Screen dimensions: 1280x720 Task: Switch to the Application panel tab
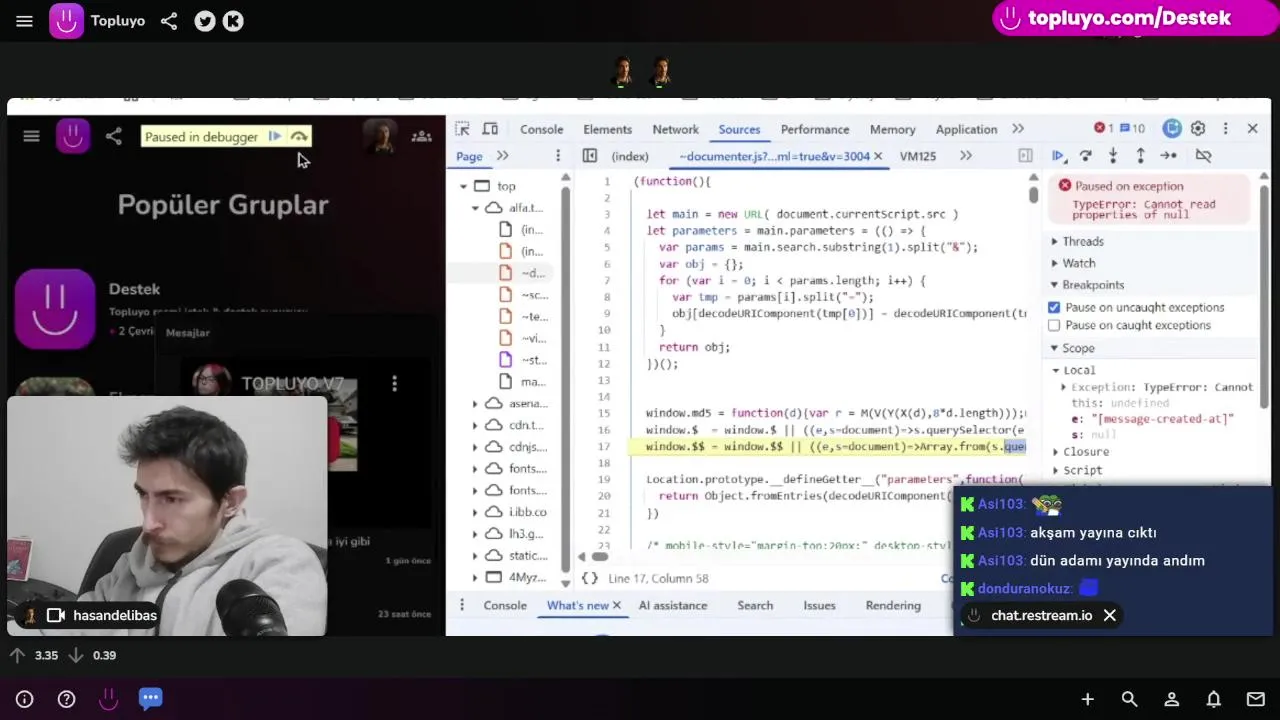(x=966, y=129)
